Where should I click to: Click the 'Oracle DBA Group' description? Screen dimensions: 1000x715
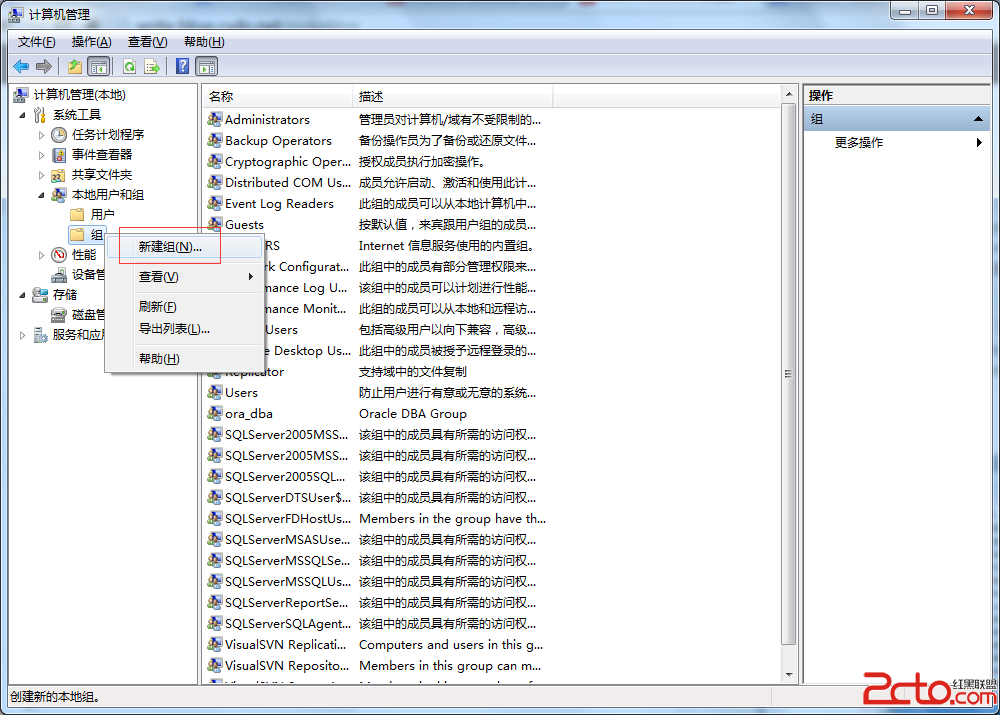coord(413,413)
